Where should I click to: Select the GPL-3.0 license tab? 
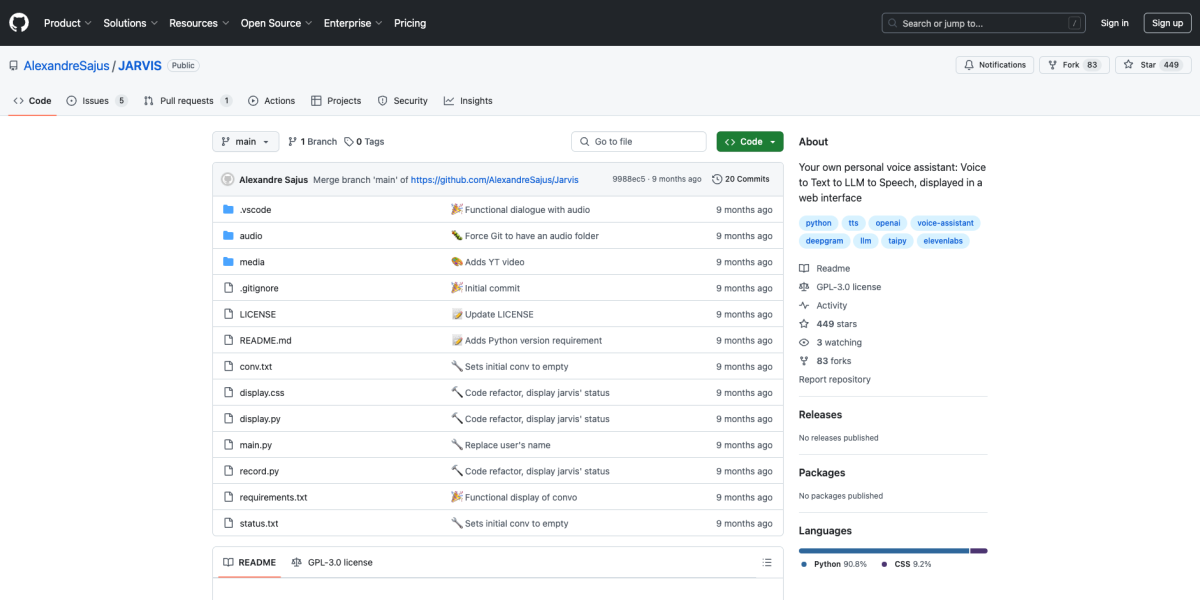[332, 562]
